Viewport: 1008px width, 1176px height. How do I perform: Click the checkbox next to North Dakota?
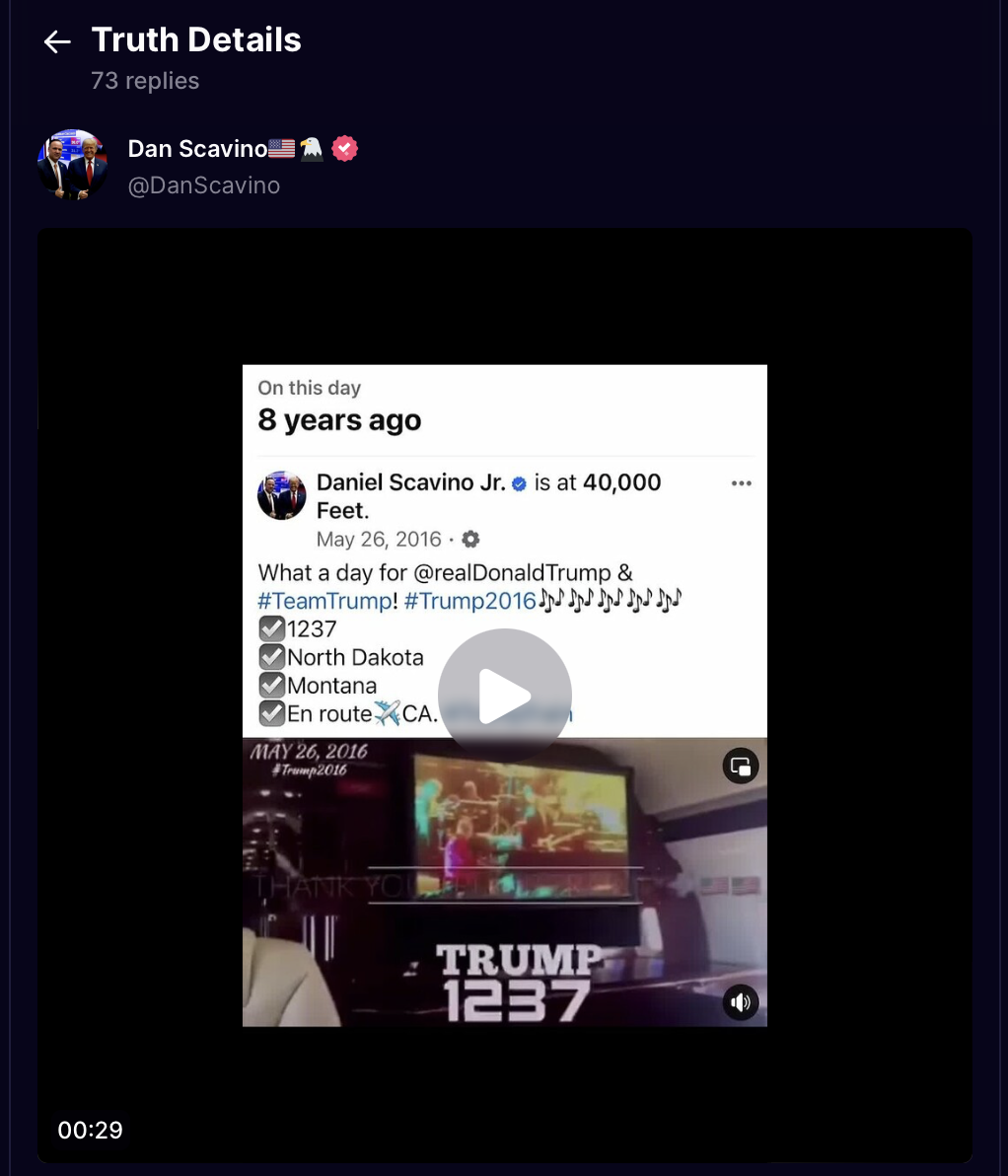271,657
